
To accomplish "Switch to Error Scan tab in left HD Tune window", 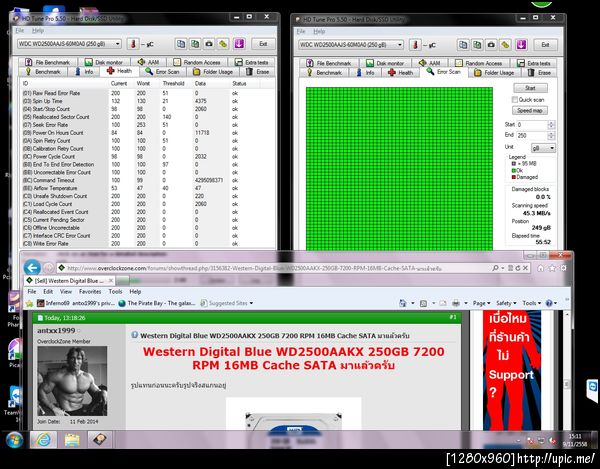I will (162, 72).
